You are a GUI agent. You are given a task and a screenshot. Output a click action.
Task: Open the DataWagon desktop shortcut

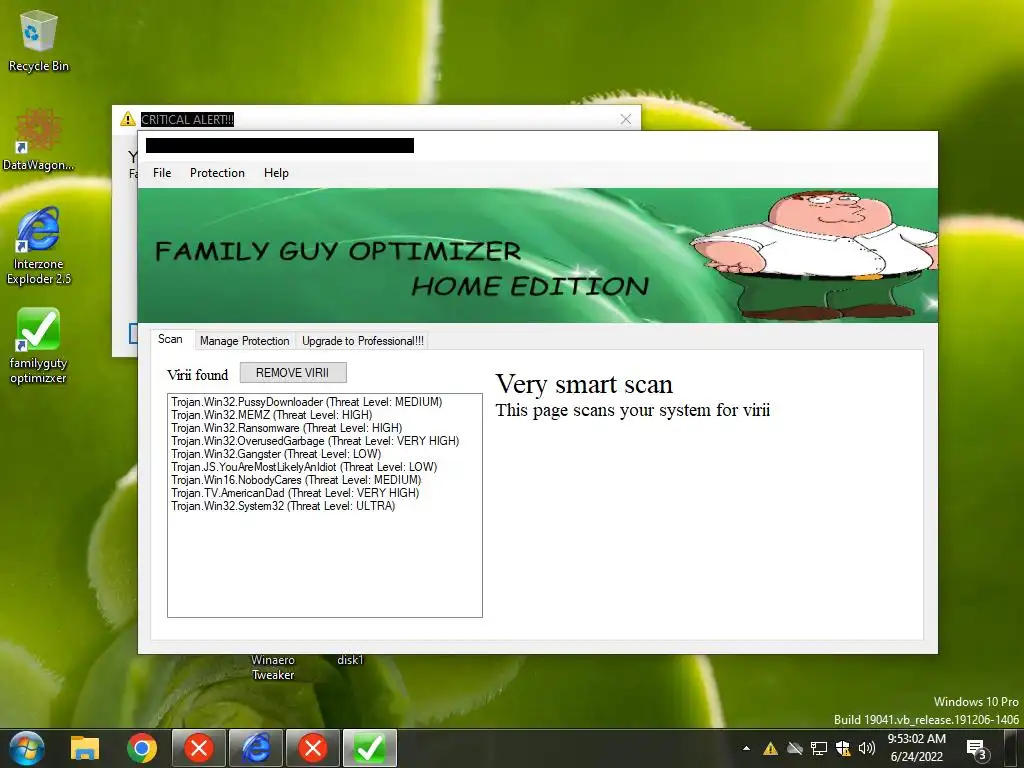[x=39, y=140]
